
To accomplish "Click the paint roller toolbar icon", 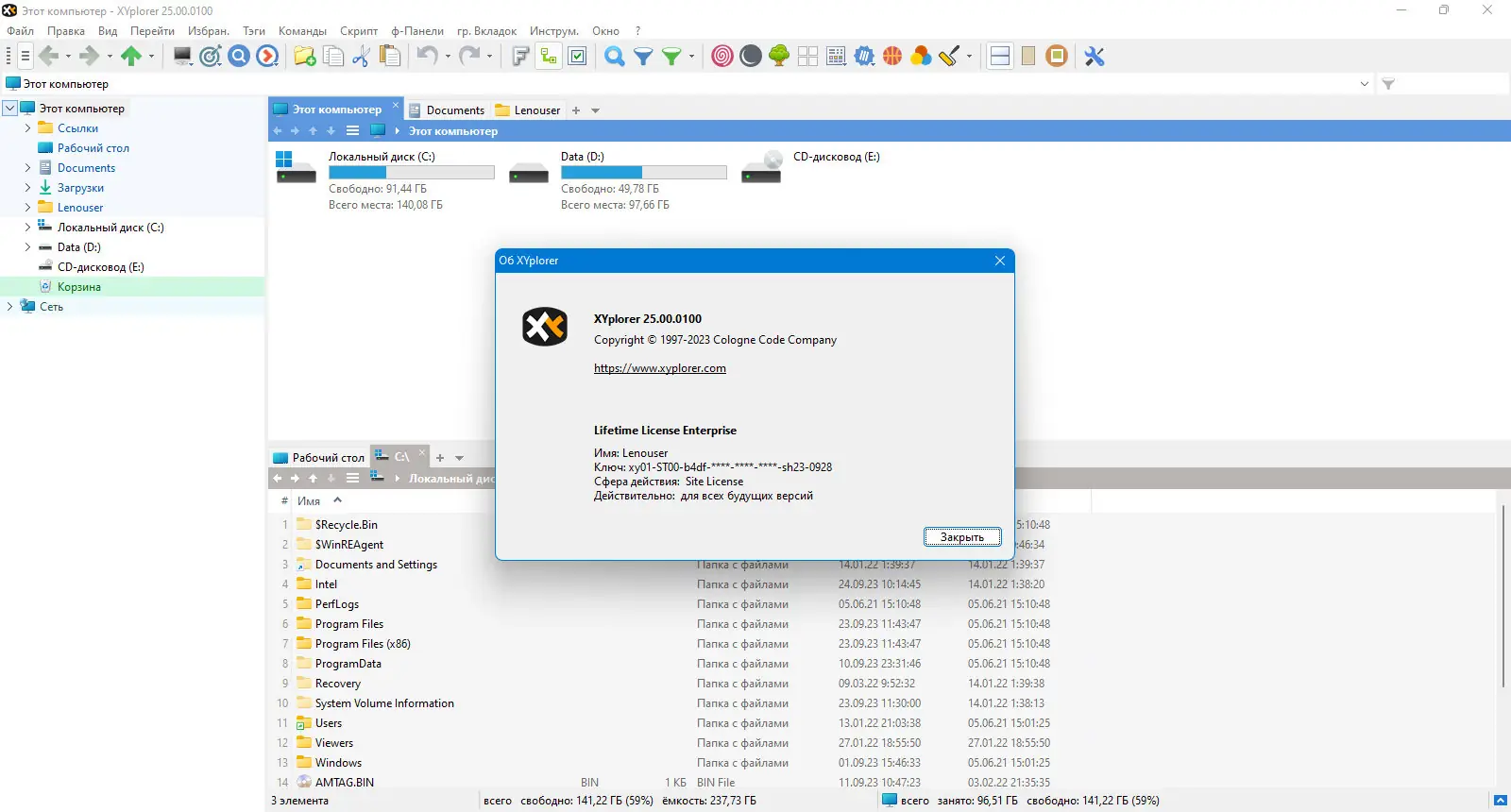I will [x=949, y=57].
